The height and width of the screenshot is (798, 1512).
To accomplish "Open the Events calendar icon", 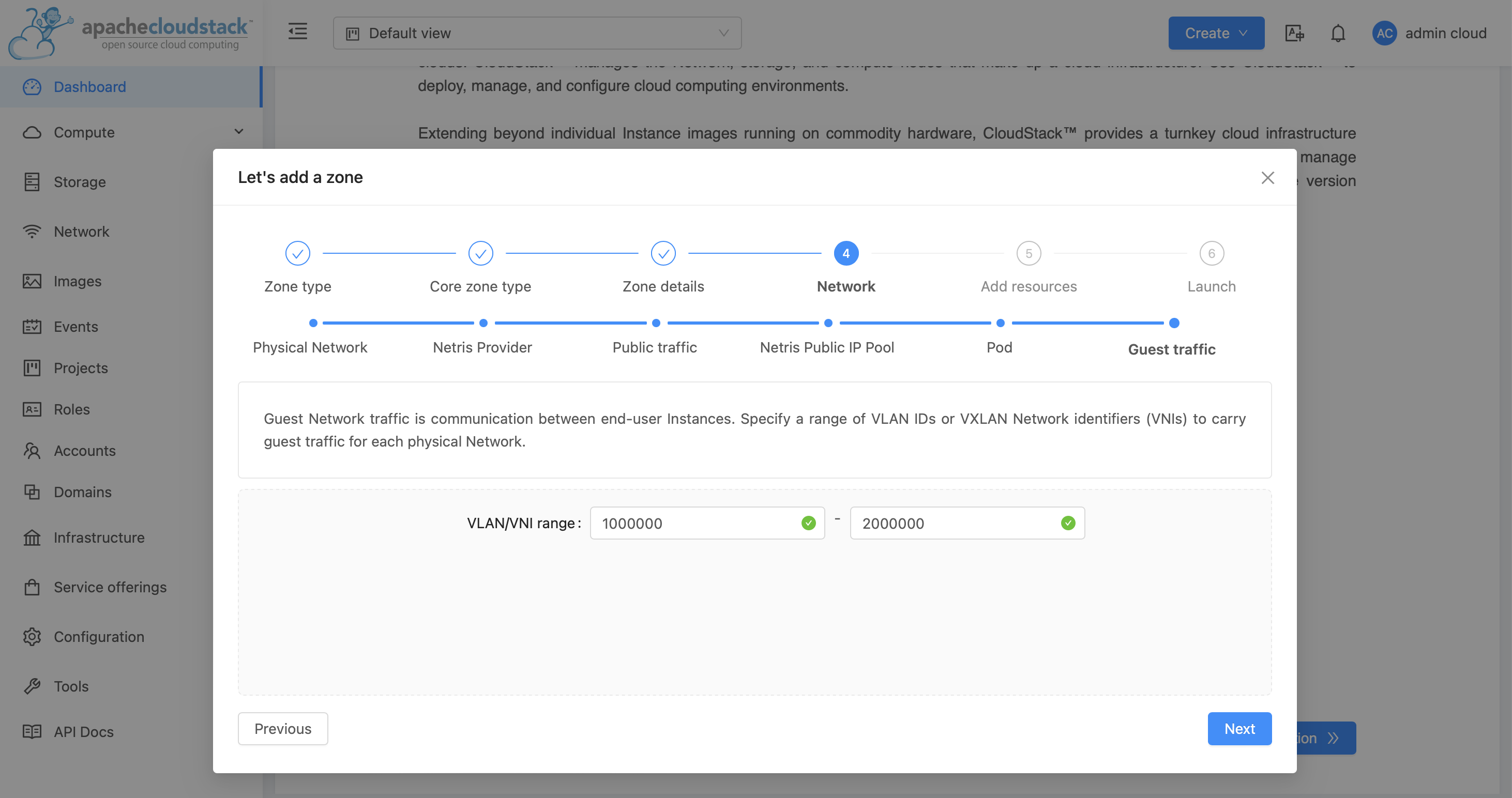I will [x=32, y=326].
